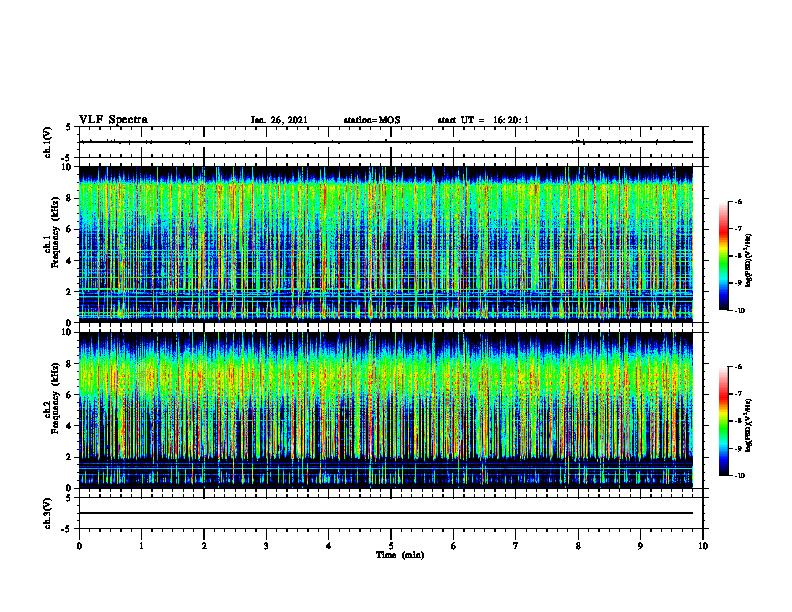Click the "3" minute tick label
This screenshot has height=612, width=792.
[266, 546]
